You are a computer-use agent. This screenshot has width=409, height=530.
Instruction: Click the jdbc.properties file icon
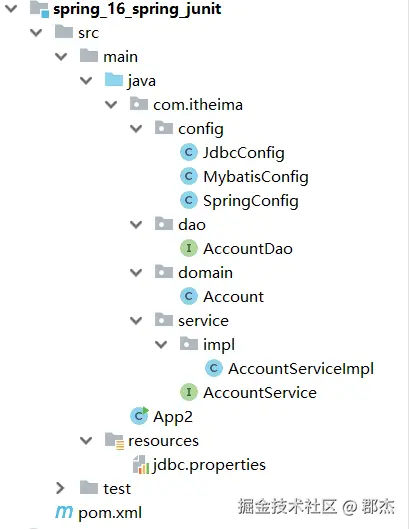pyautogui.click(x=141, y=464)
